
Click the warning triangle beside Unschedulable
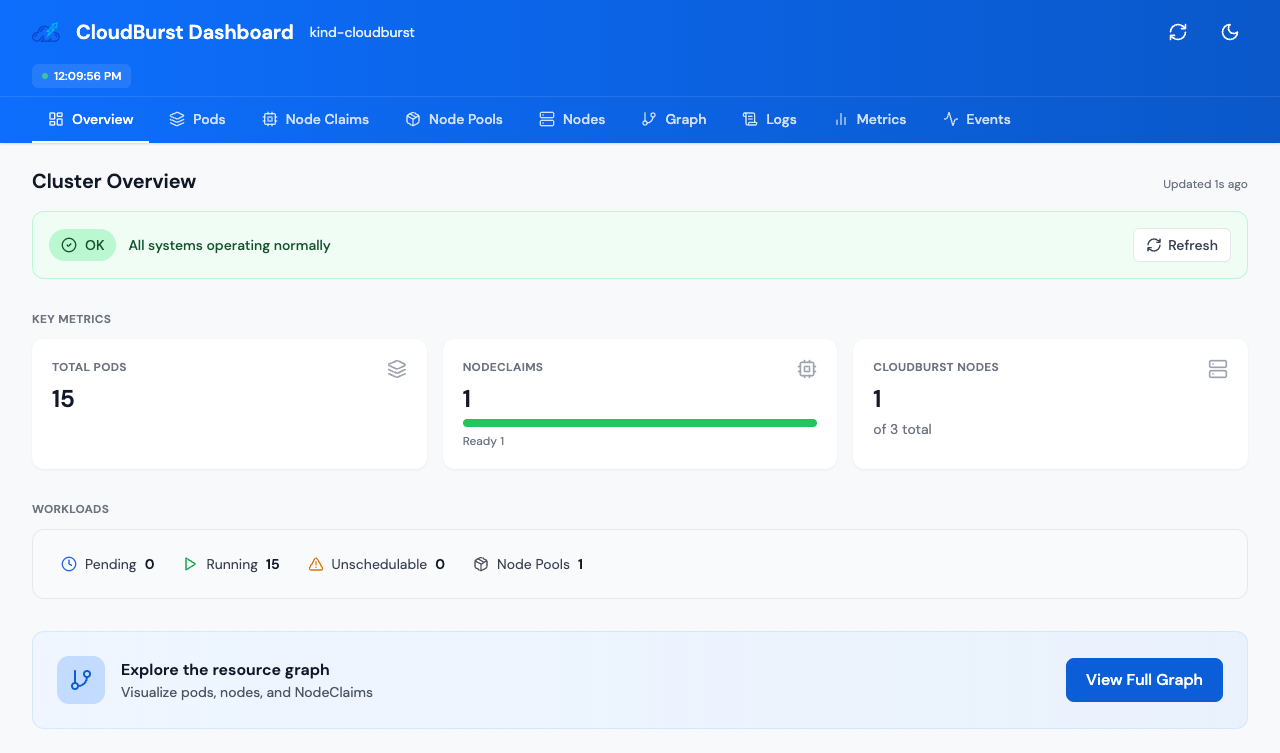click(x=316, y=563)
